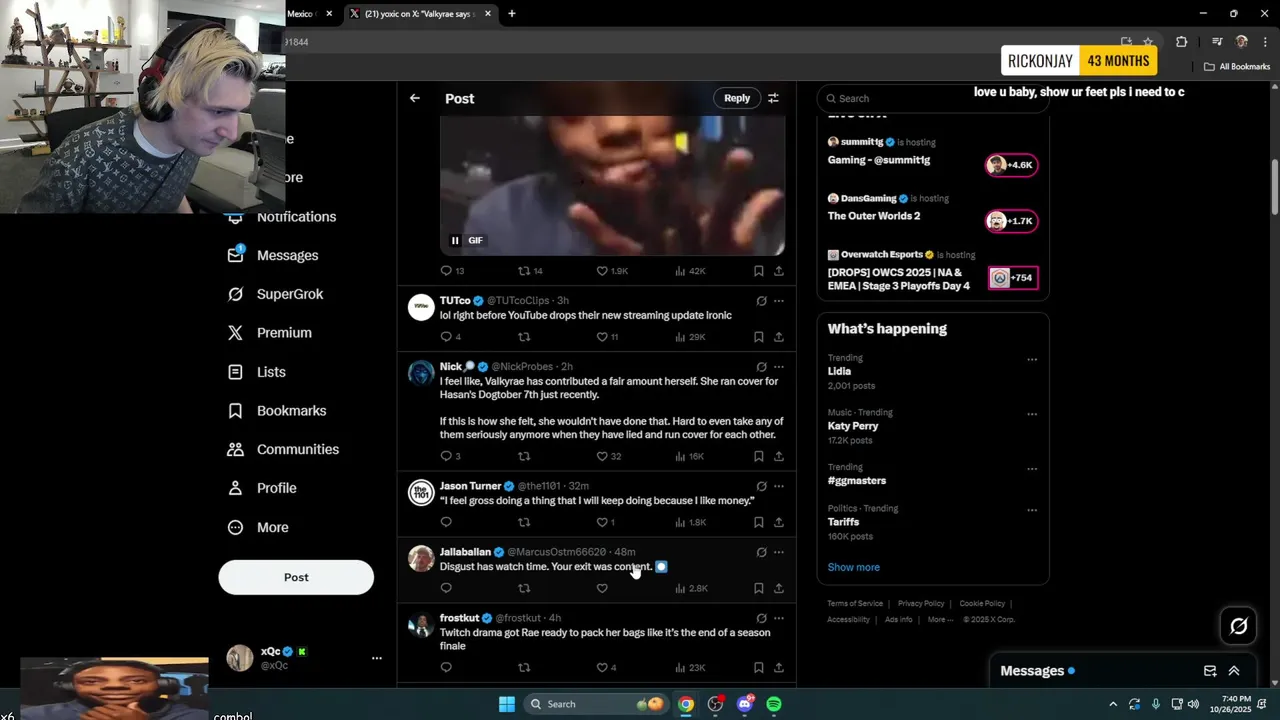
Task: Open Communities in the sidebar
Action: pos(283,449)
